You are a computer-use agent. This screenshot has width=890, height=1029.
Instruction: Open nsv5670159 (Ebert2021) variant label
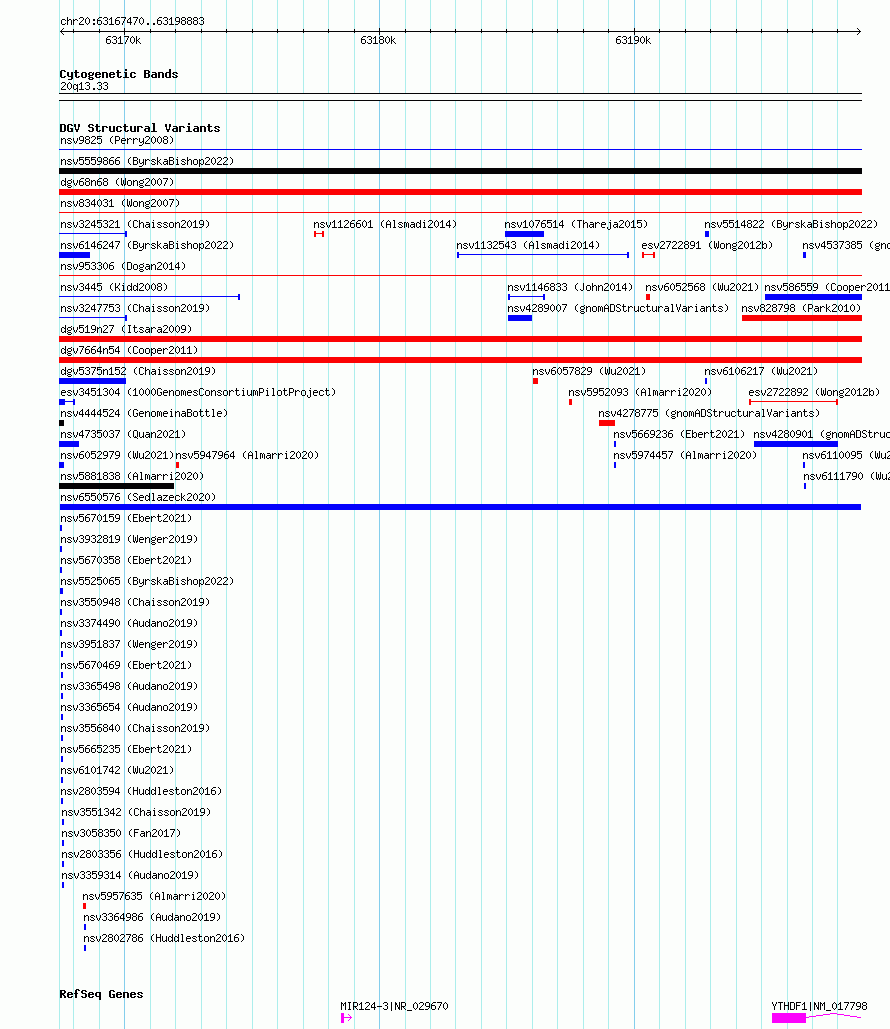(126, 518)
